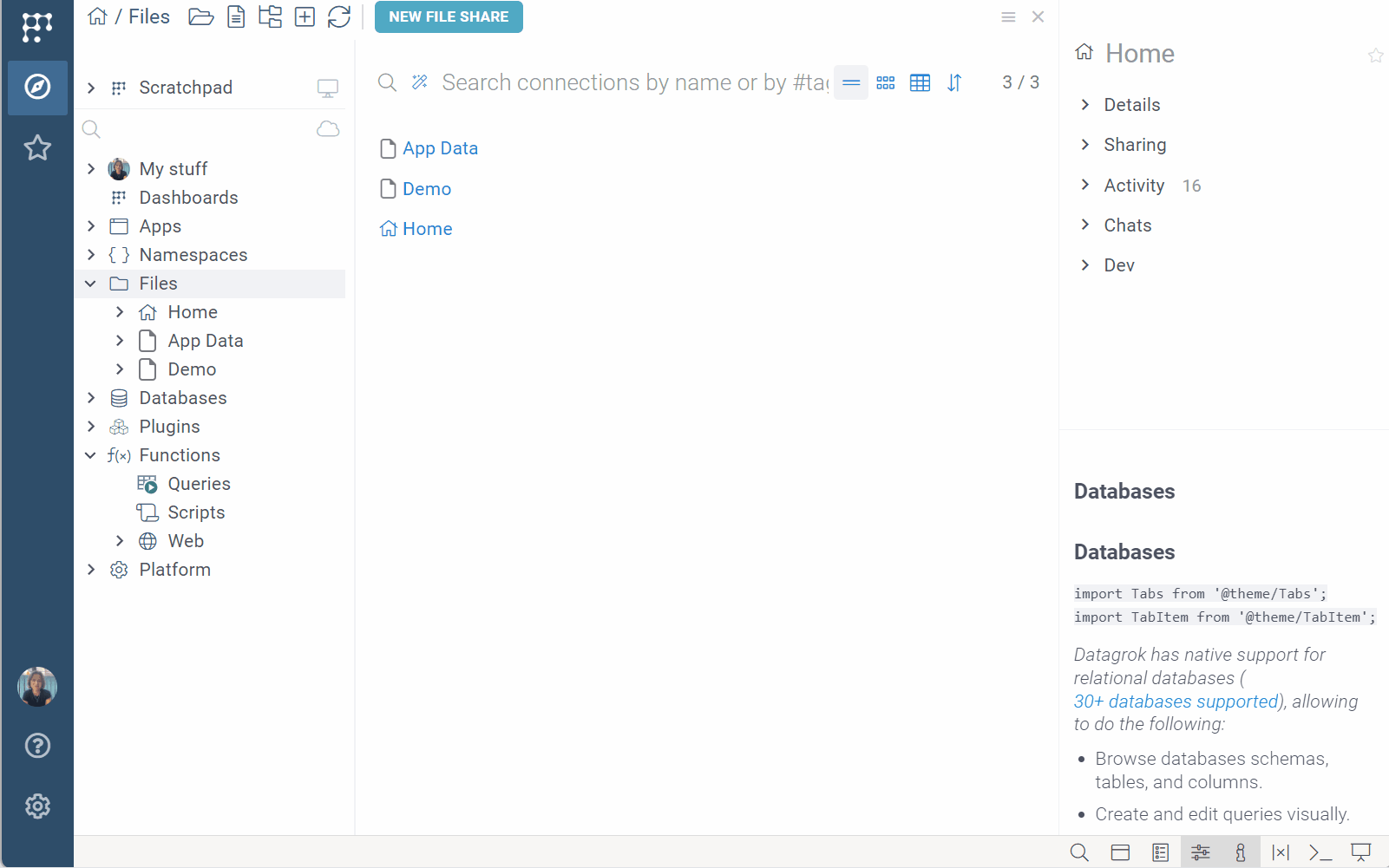Open the 30+ databases supported link
The width and height of the screenshot is (1389, 868).
[x=1176, y=702]
